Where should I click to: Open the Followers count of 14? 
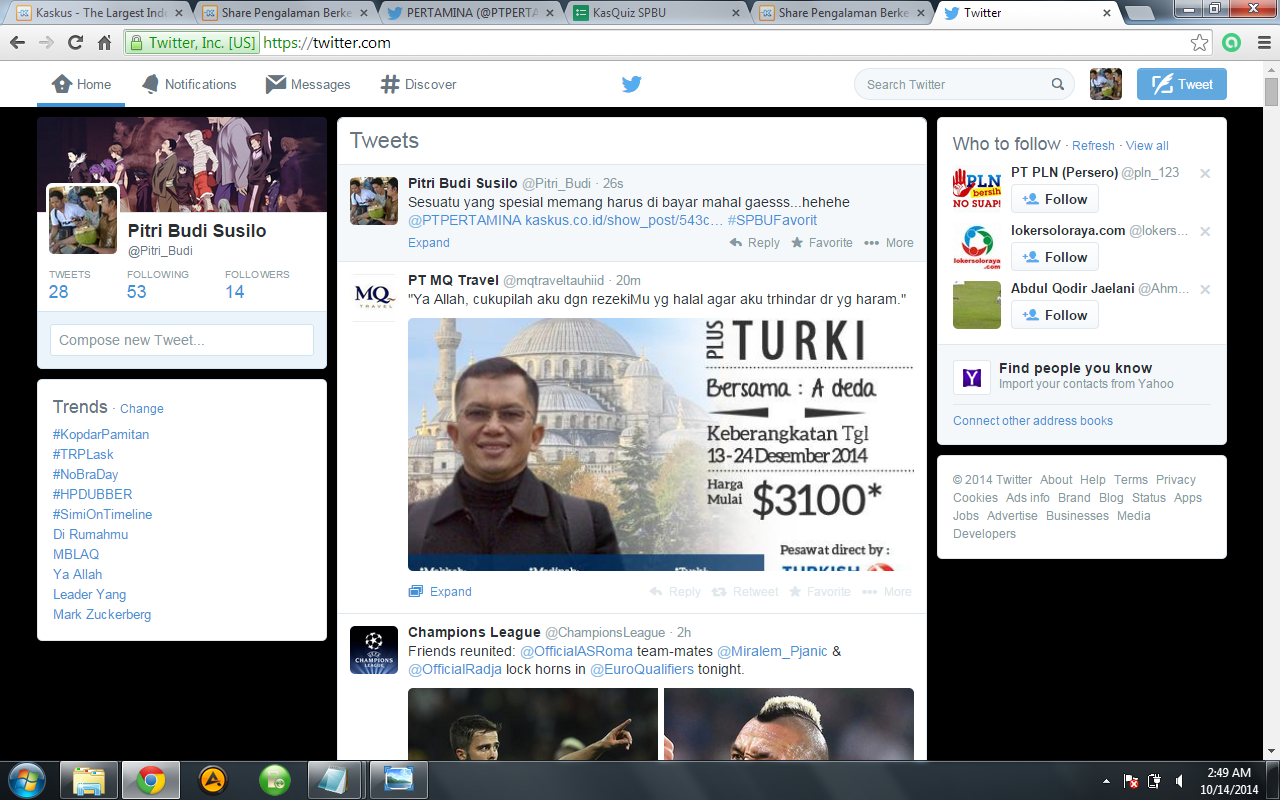click(x=257, y=284)
